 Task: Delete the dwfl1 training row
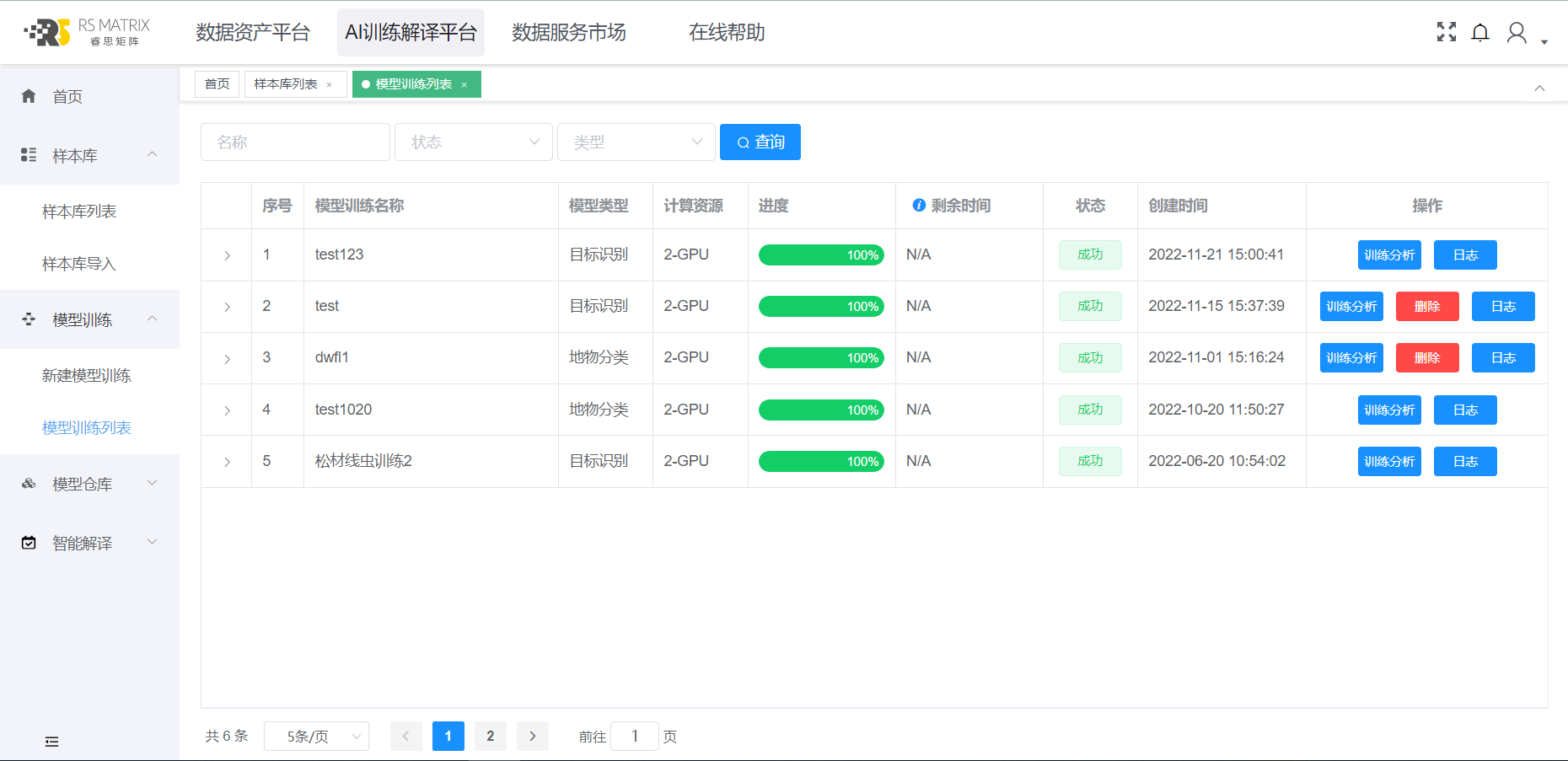tap(1426, 358)
